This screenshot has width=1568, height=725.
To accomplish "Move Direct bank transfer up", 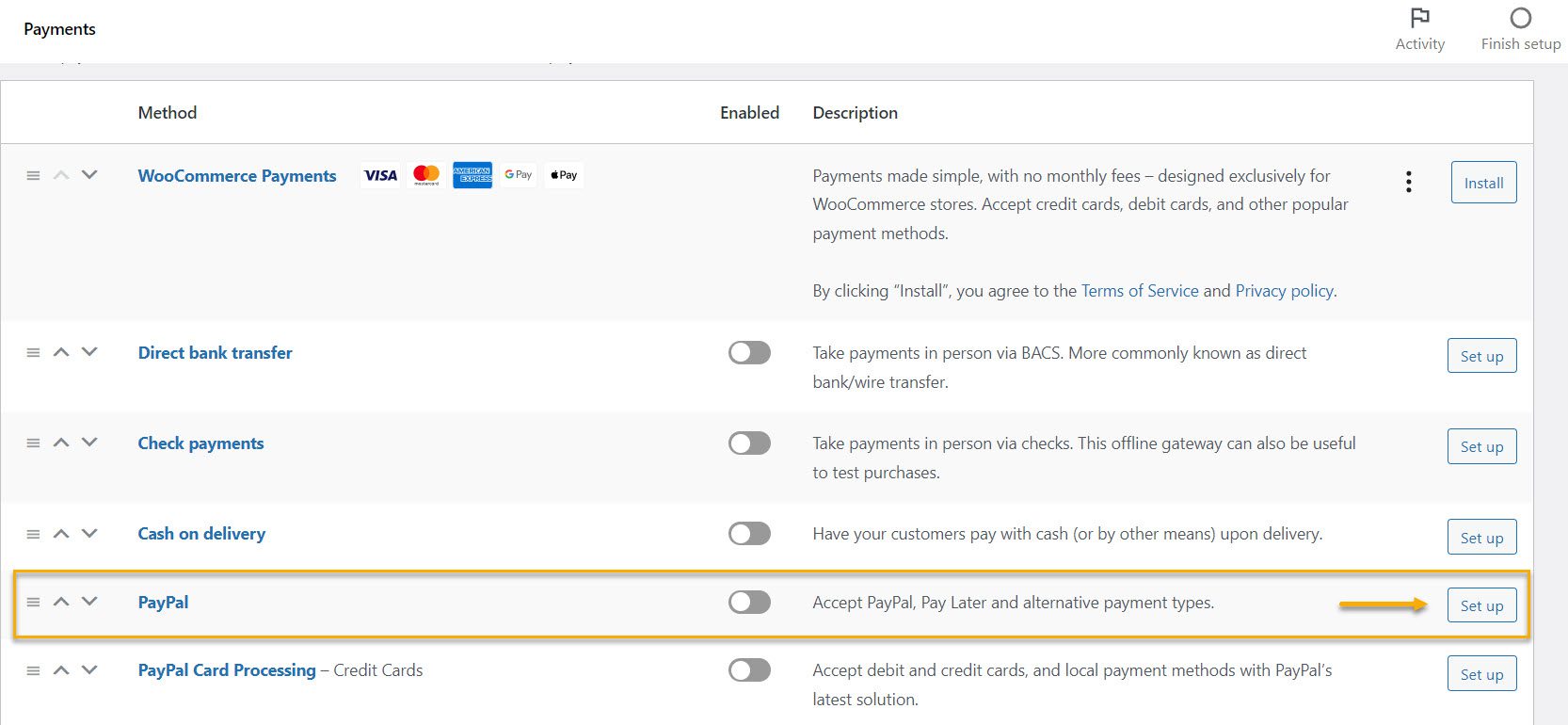I will (61, 352).
